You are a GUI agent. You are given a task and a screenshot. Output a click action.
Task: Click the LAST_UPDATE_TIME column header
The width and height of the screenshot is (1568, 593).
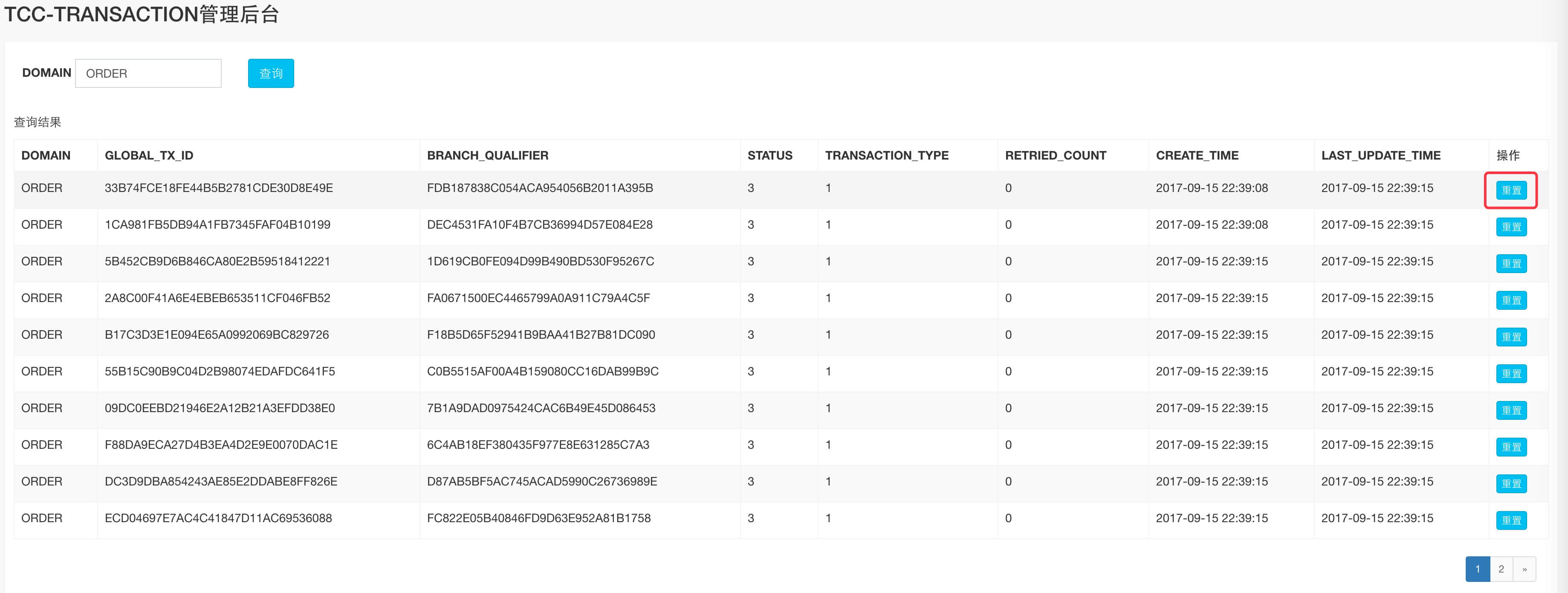1380,155
